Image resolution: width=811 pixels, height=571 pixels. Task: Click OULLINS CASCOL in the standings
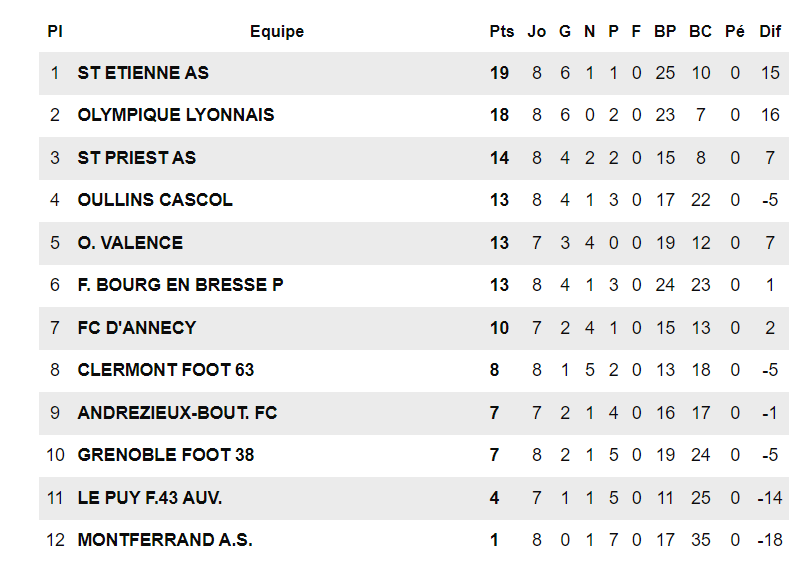click(155, 200)
